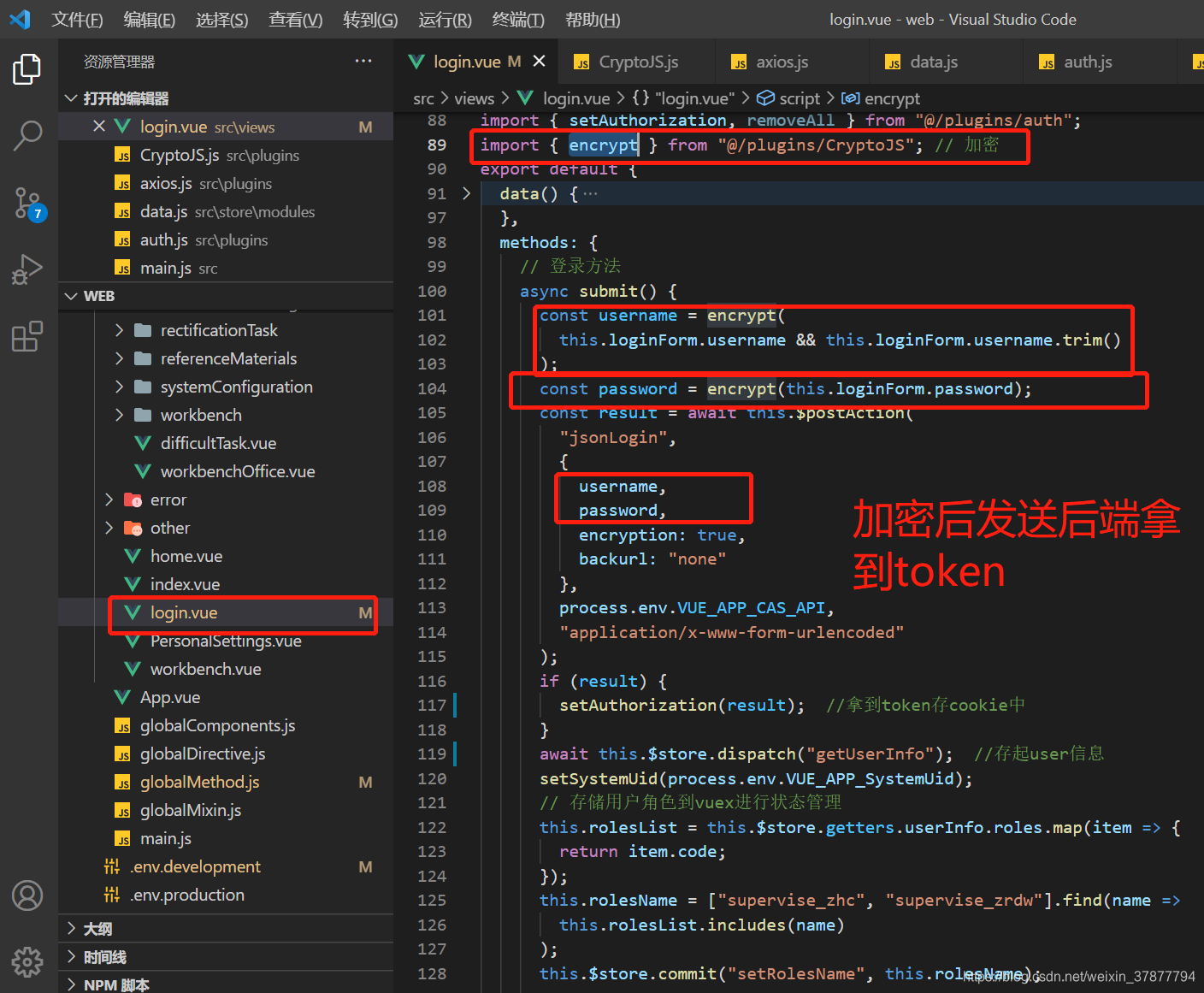Open auth.js from open editors list
1204x993 pixels.
click(226, 239)
